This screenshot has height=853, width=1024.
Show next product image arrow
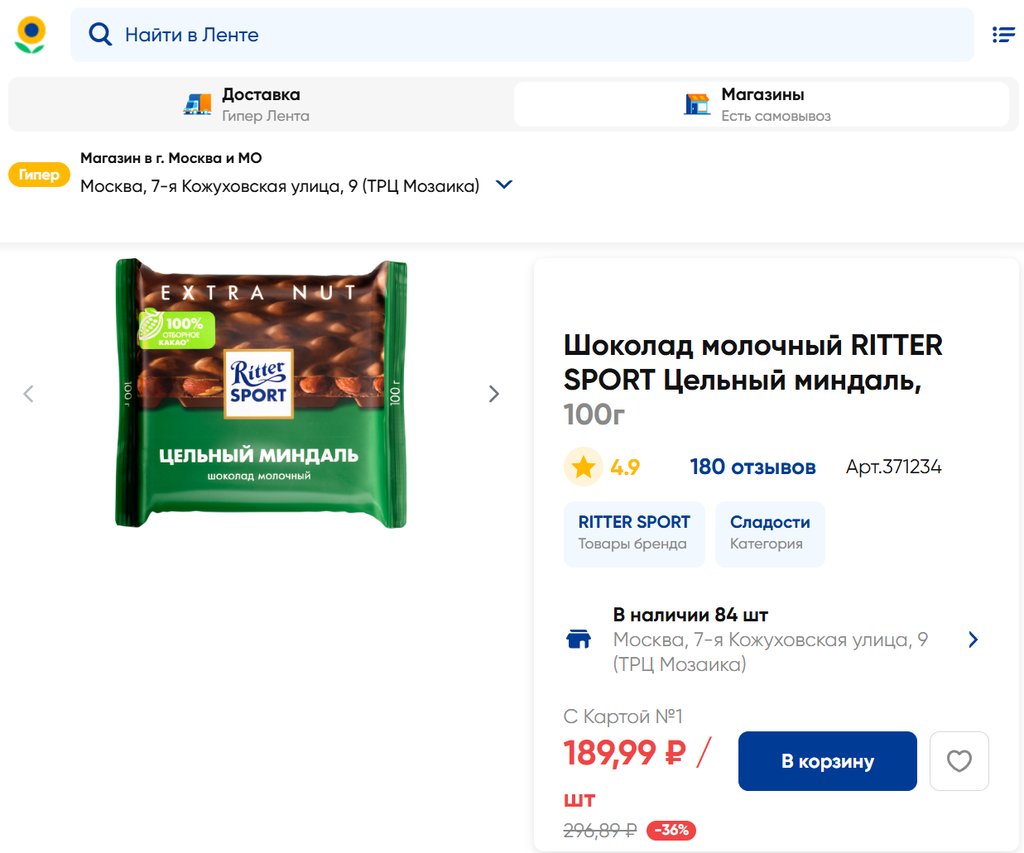pyautogui.click(x=494, y=394)
